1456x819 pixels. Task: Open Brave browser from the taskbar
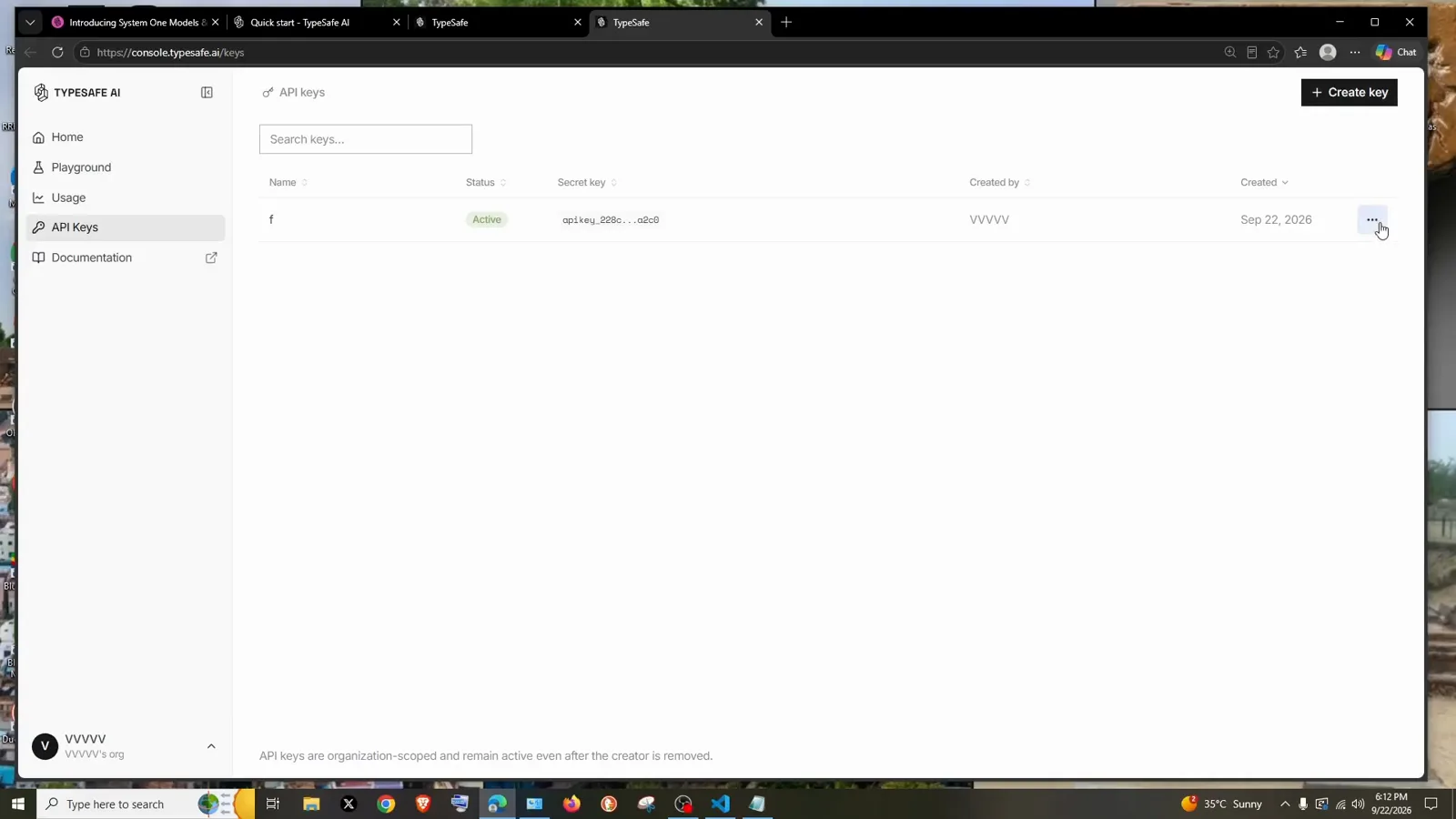point(423,804)
